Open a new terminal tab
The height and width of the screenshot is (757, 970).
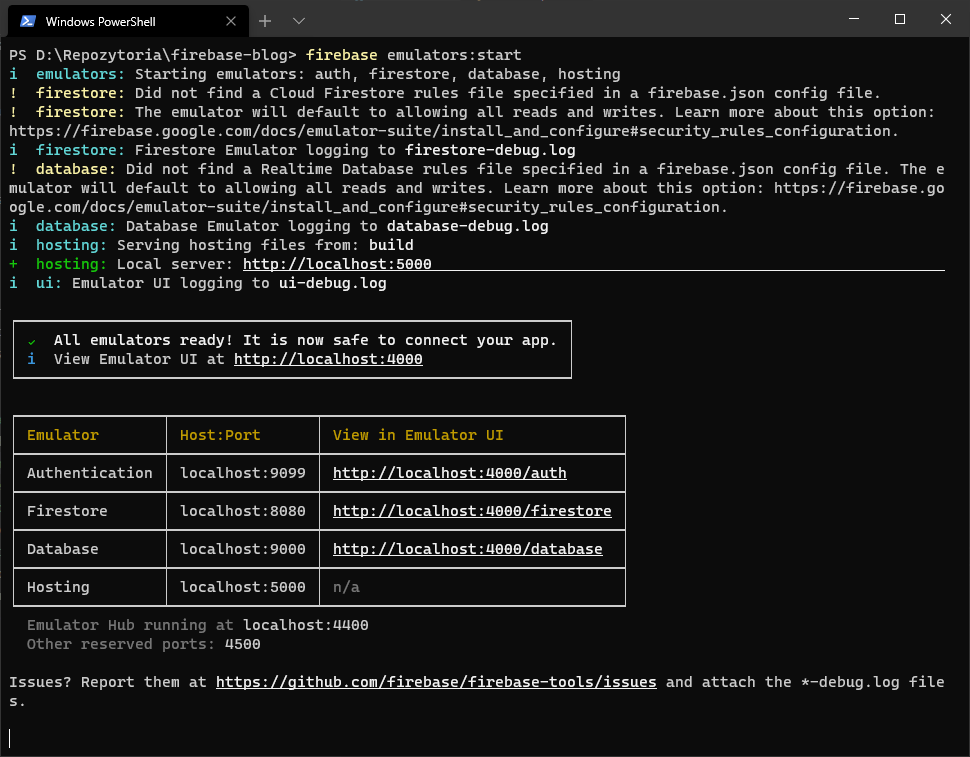265,21
